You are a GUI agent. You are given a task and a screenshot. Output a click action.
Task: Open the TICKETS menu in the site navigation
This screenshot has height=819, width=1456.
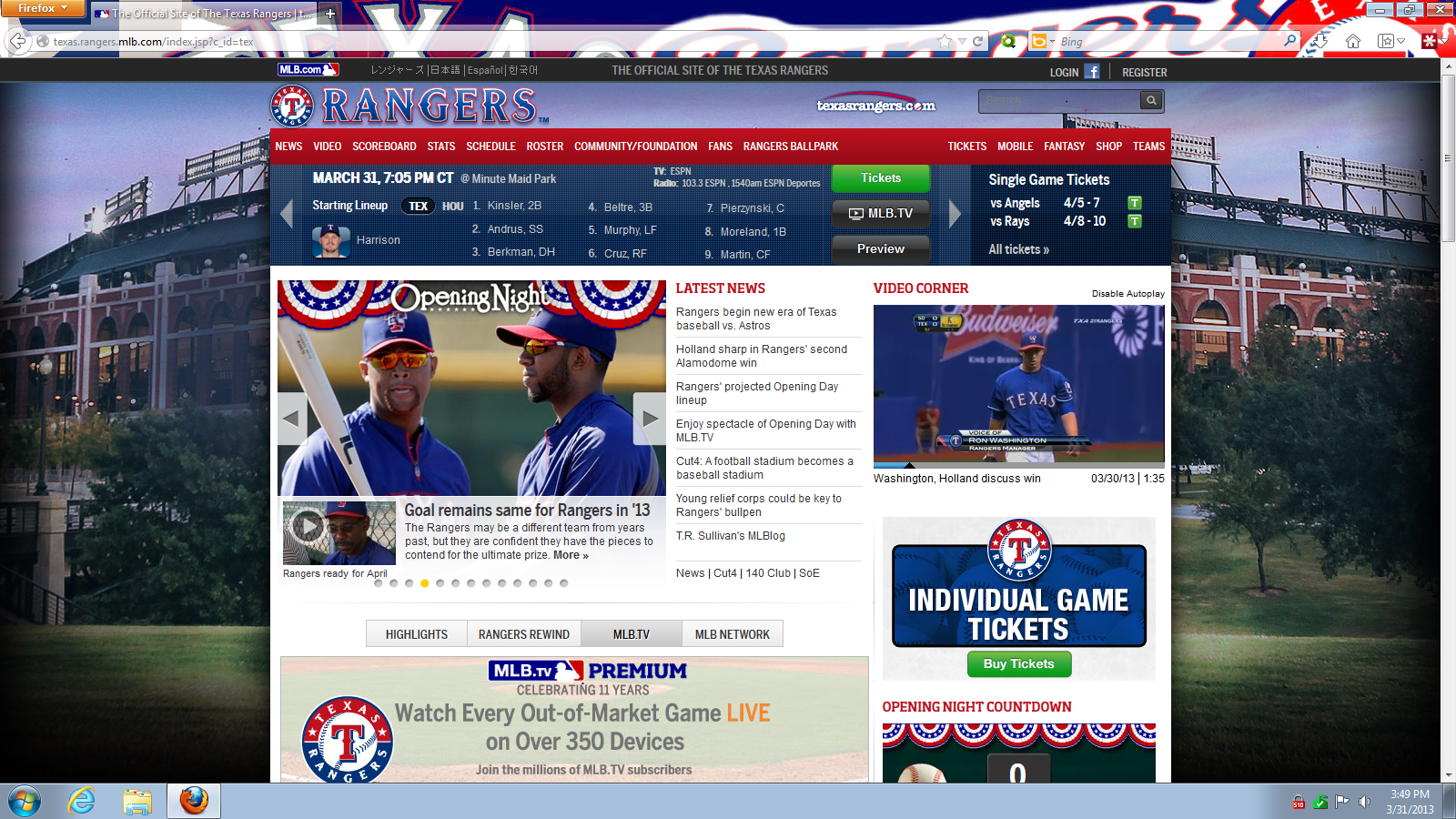pos(967,147)
